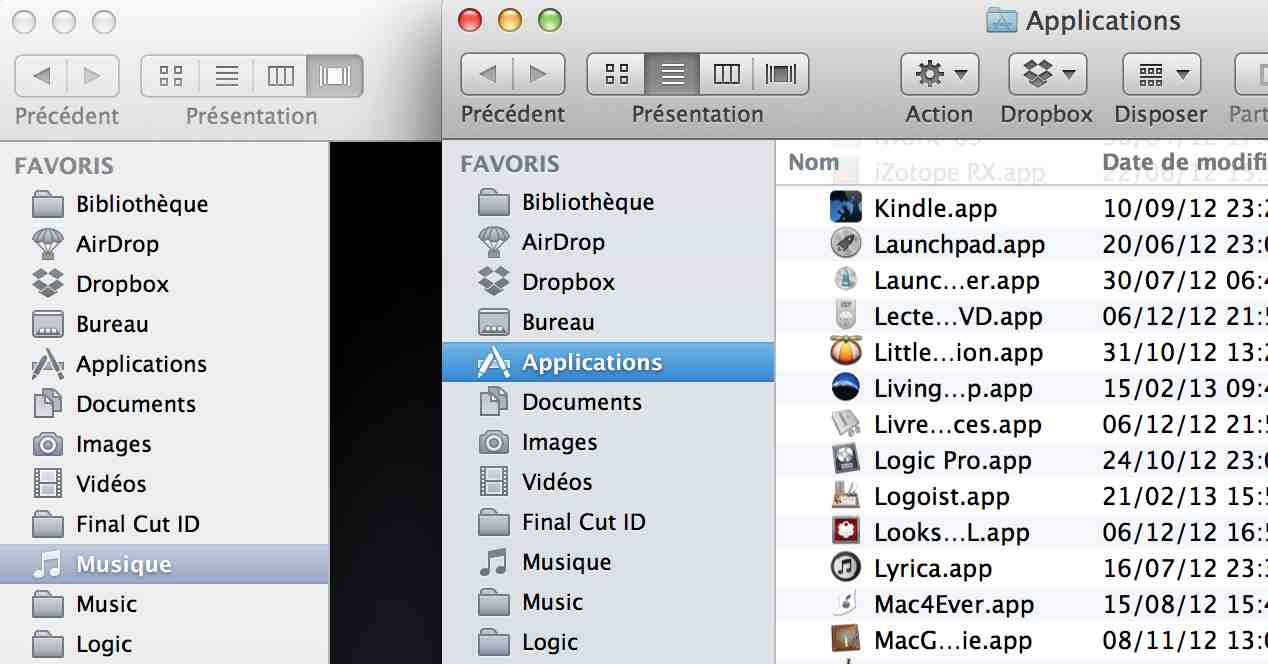Open the Dropbox toolbar dropdown

point(1047,74)
